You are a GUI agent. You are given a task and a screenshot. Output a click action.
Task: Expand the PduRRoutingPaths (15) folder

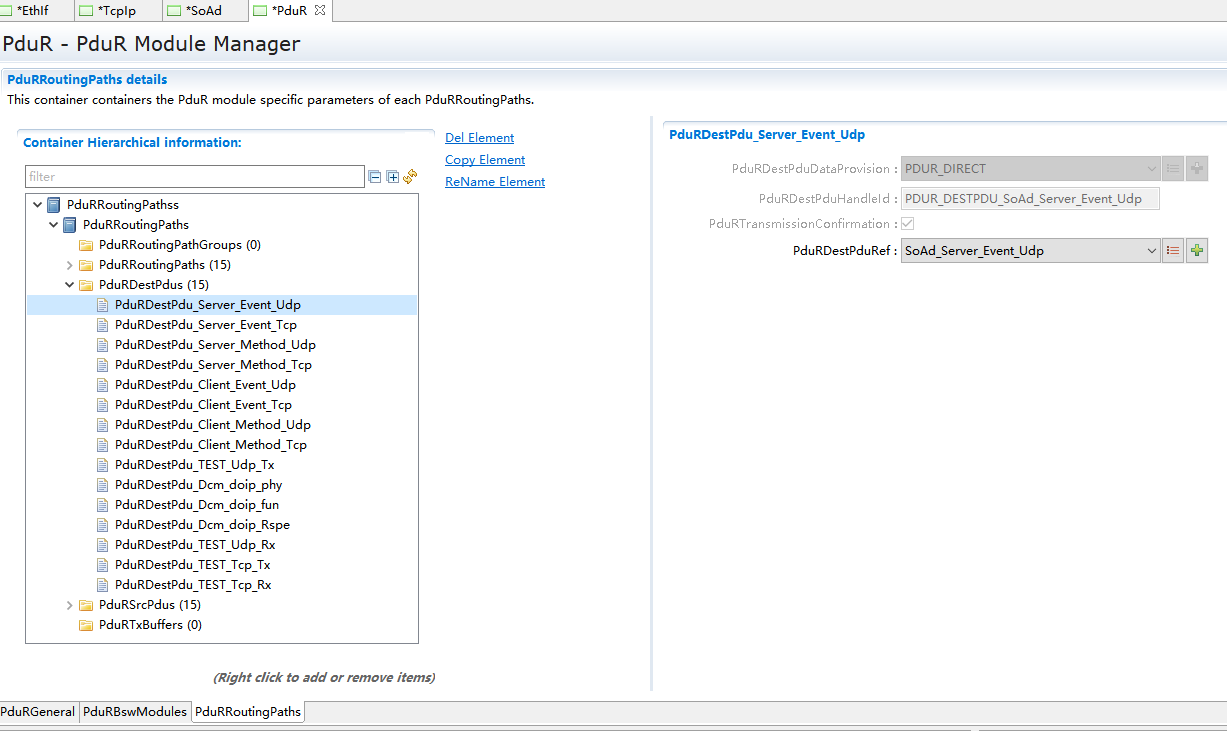tap(69, 265)
